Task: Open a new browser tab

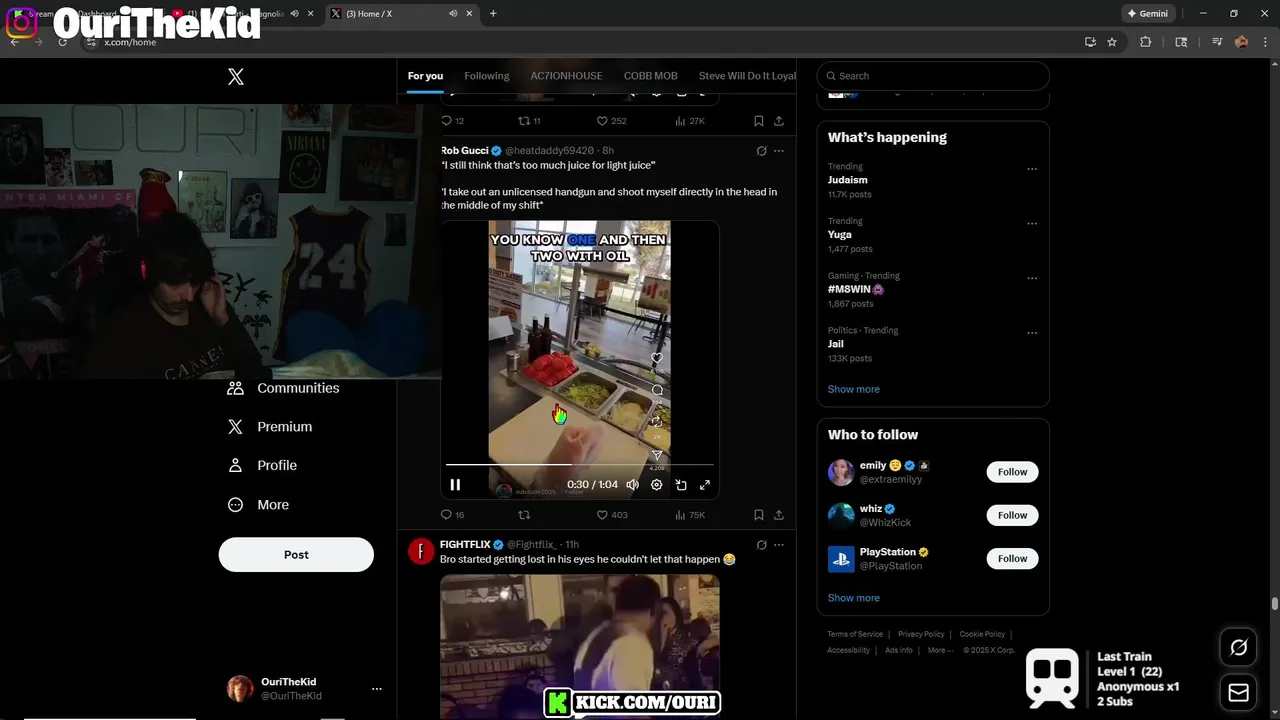Action: [493, 14]
